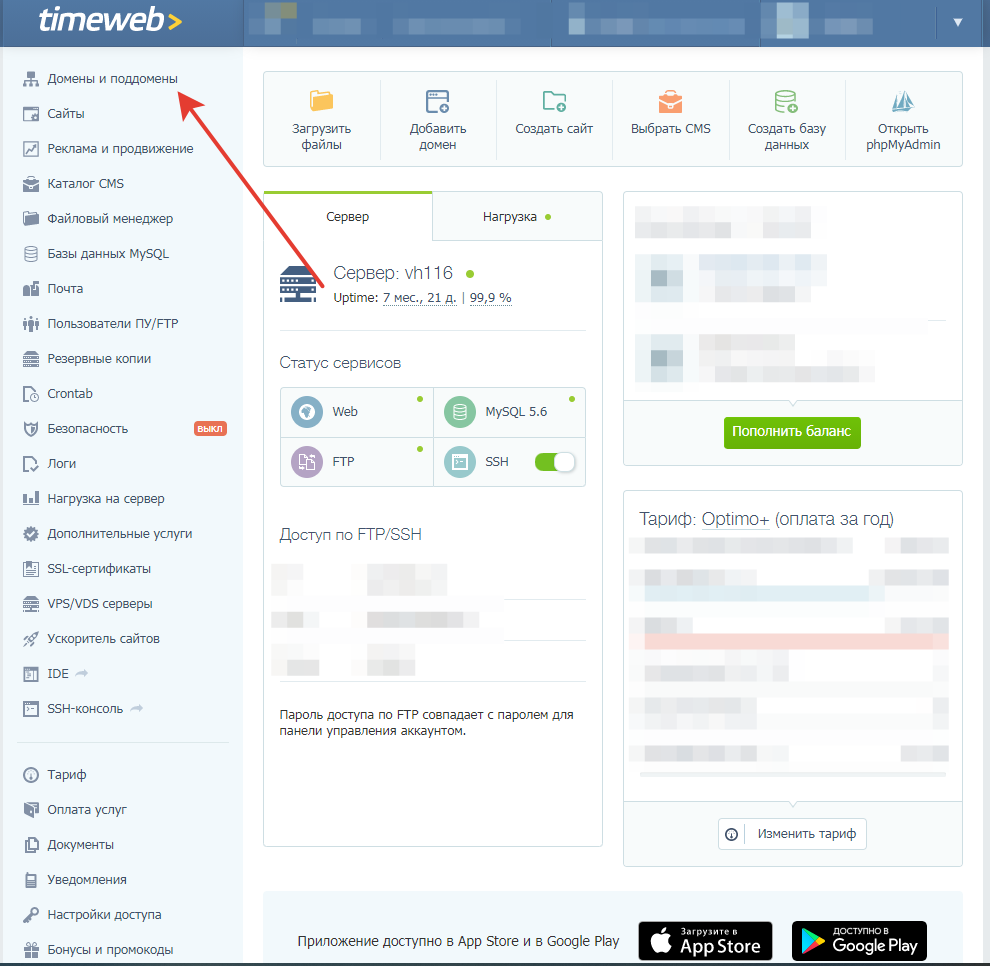Click the Настройки доступа key icon
The image size is (990, 966).
(x=30, y=915)
